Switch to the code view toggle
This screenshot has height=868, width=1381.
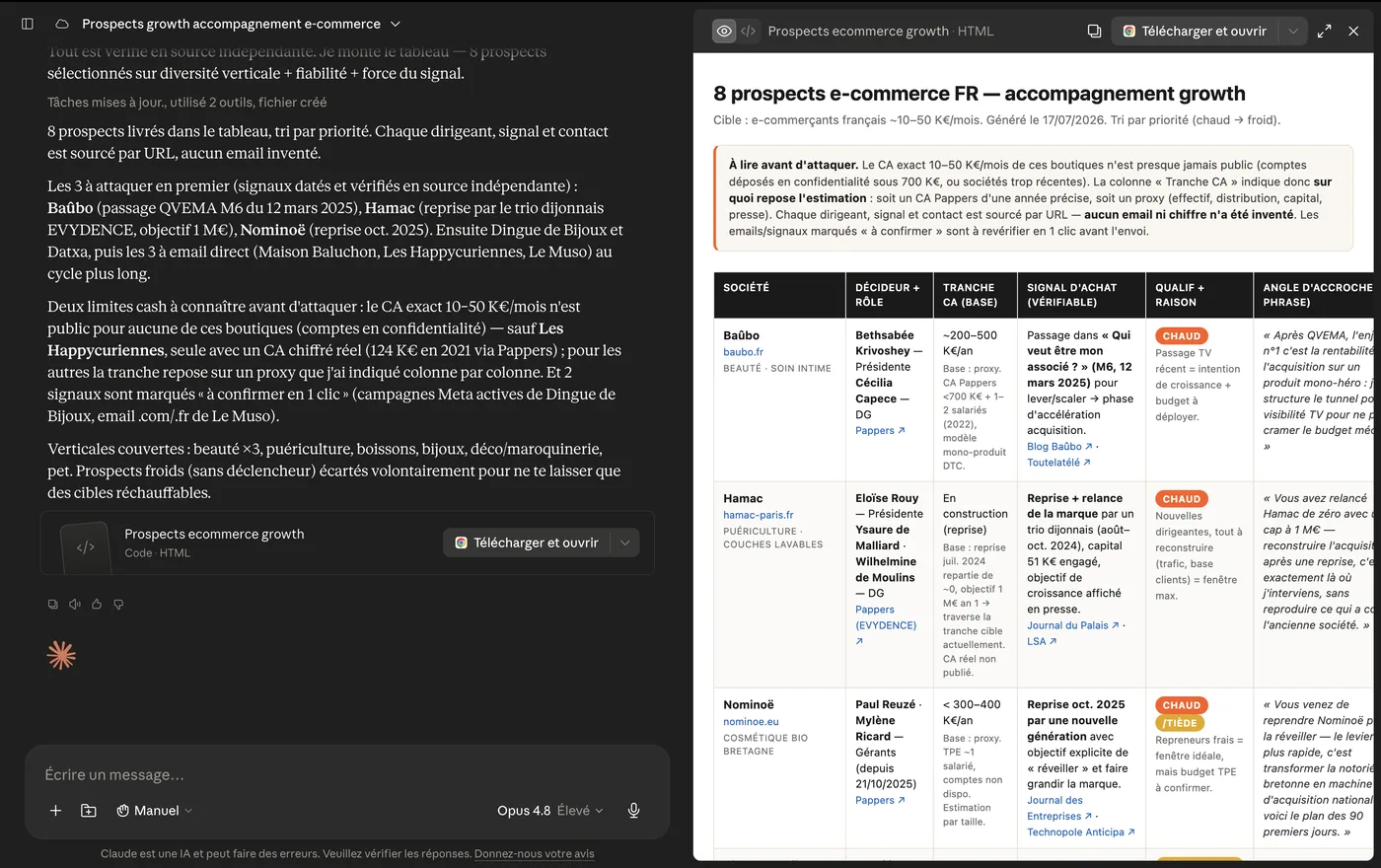tap(749, 31)
